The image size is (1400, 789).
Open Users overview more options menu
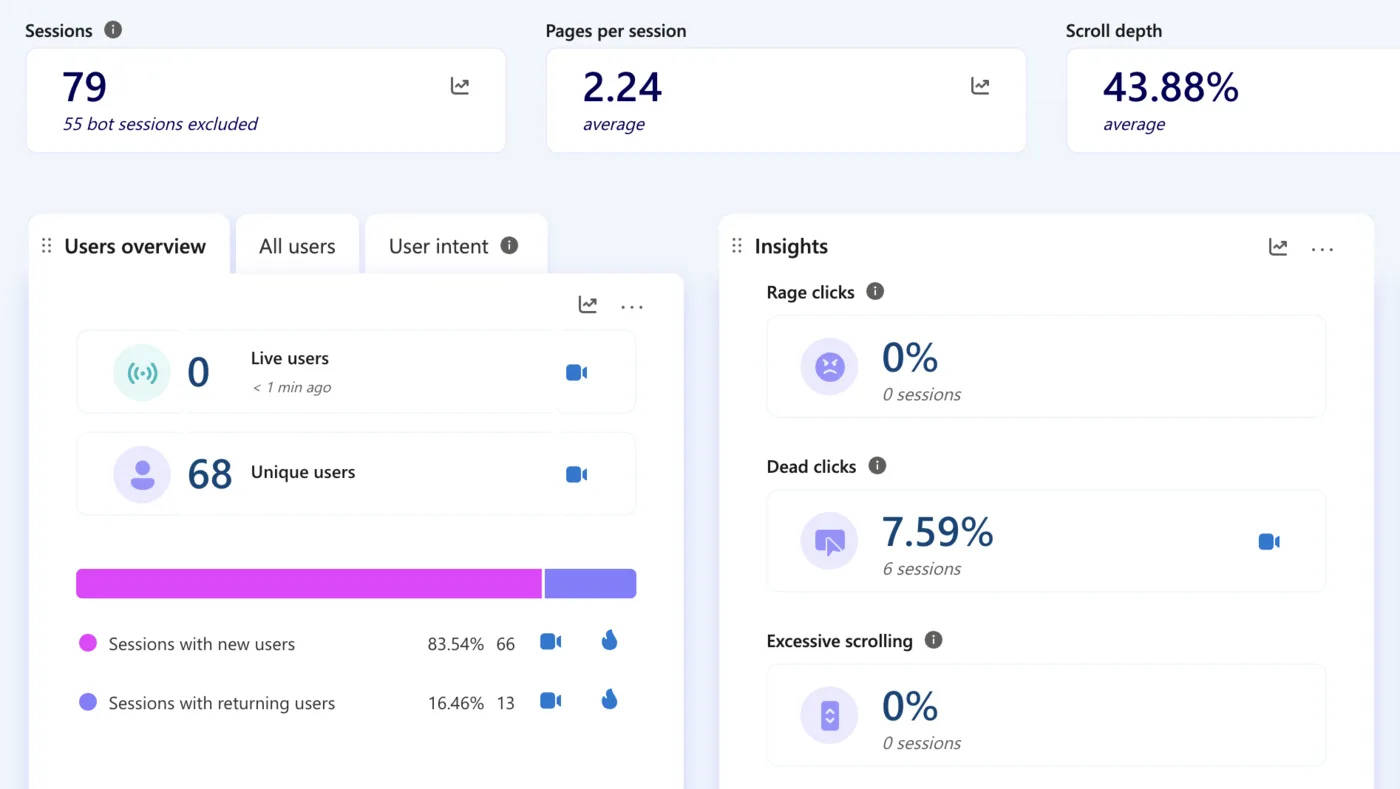click(632, 306)
